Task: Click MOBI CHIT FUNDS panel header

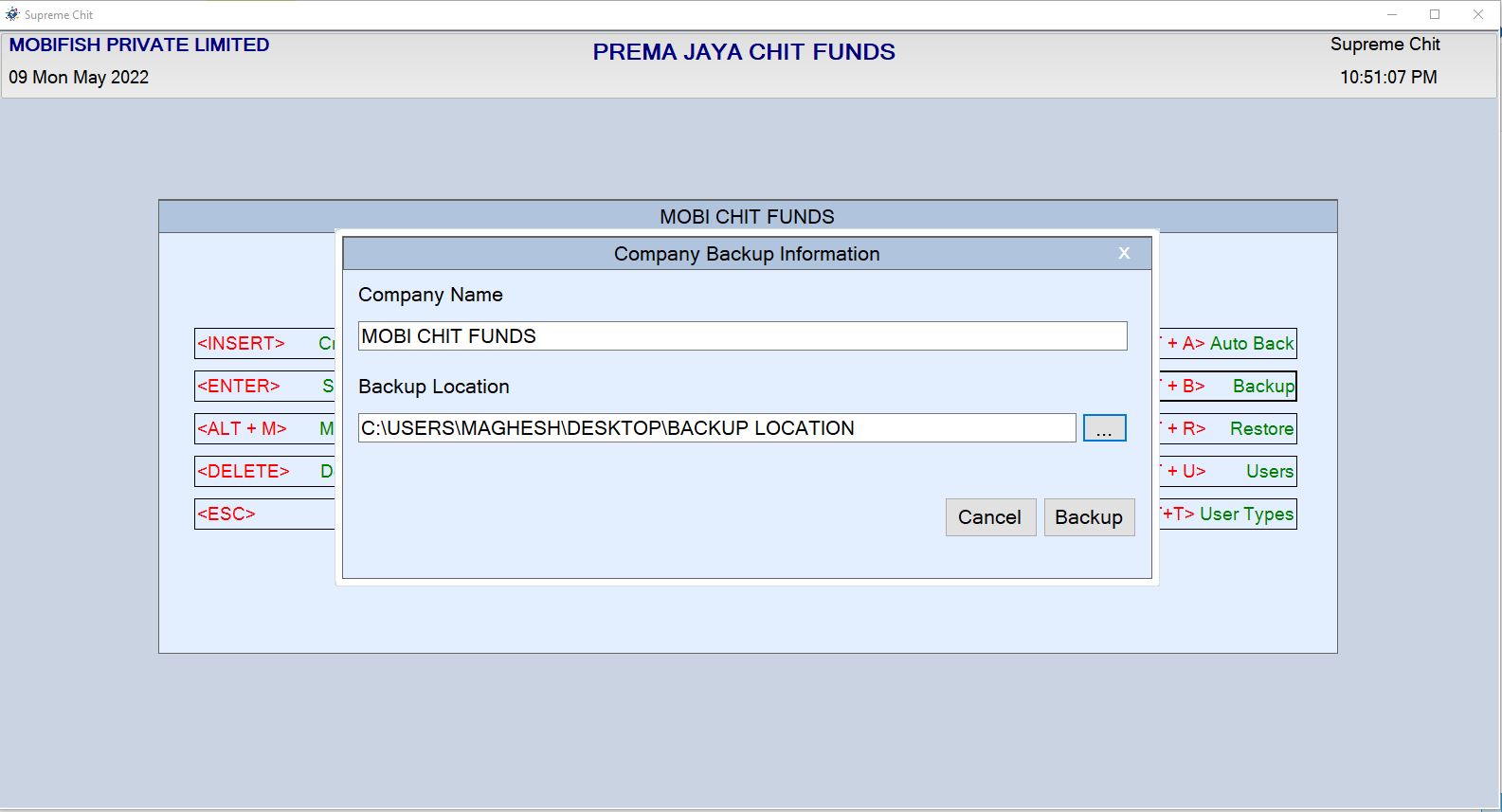Action: [748, 216]
